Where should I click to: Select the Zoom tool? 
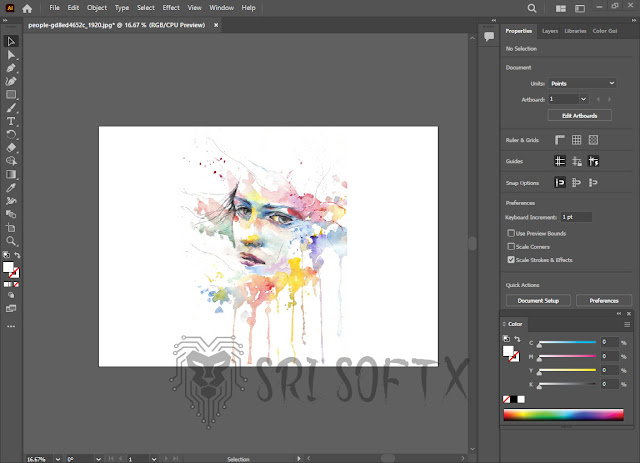pyautogui.click(x=11, y=241)
